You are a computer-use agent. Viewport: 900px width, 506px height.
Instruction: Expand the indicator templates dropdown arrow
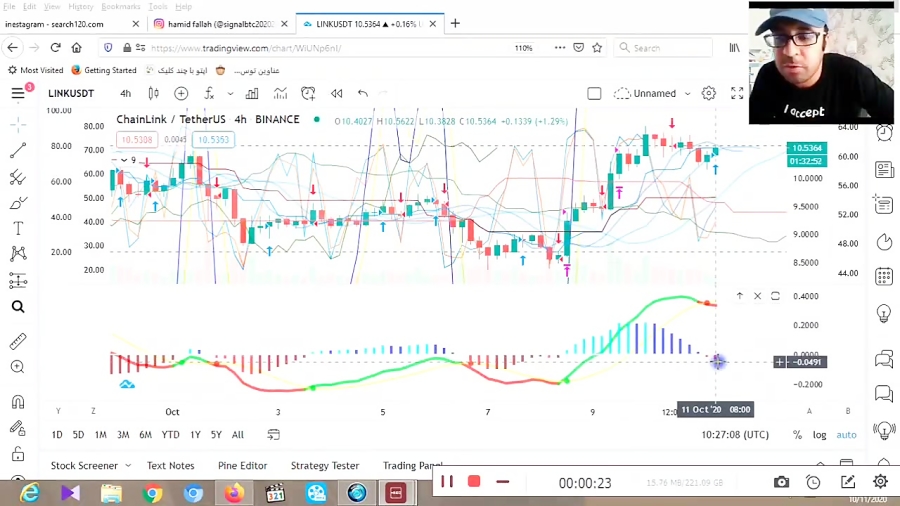pyautogui.click(x=230, y=94)
